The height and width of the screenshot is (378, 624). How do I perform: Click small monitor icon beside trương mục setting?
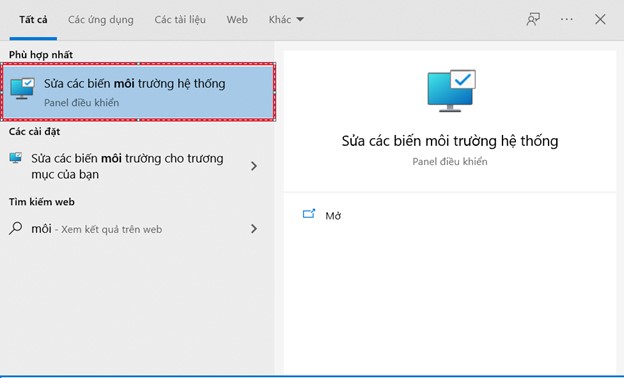16,158
